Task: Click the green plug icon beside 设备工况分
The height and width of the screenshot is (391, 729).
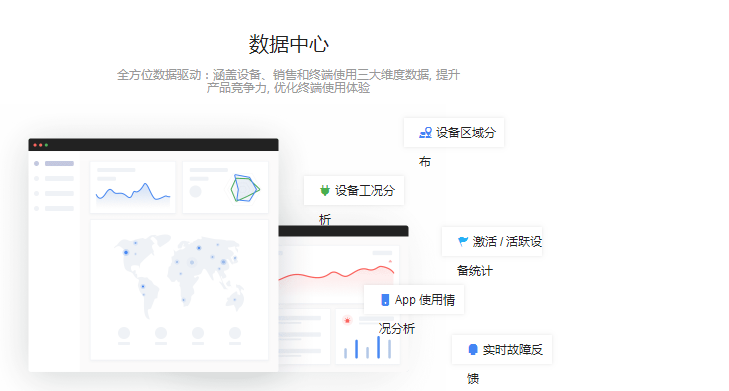Action: pyautogui.click(x=325, y=190)
